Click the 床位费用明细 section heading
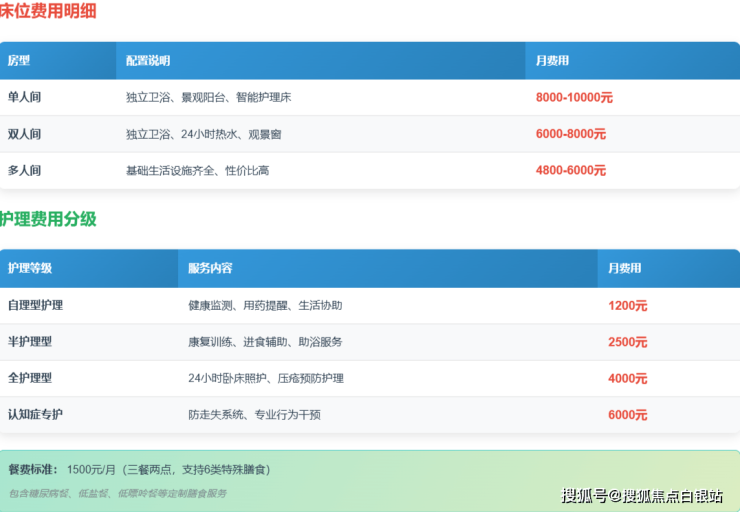740x512 pixels. [x=48, y=12]
